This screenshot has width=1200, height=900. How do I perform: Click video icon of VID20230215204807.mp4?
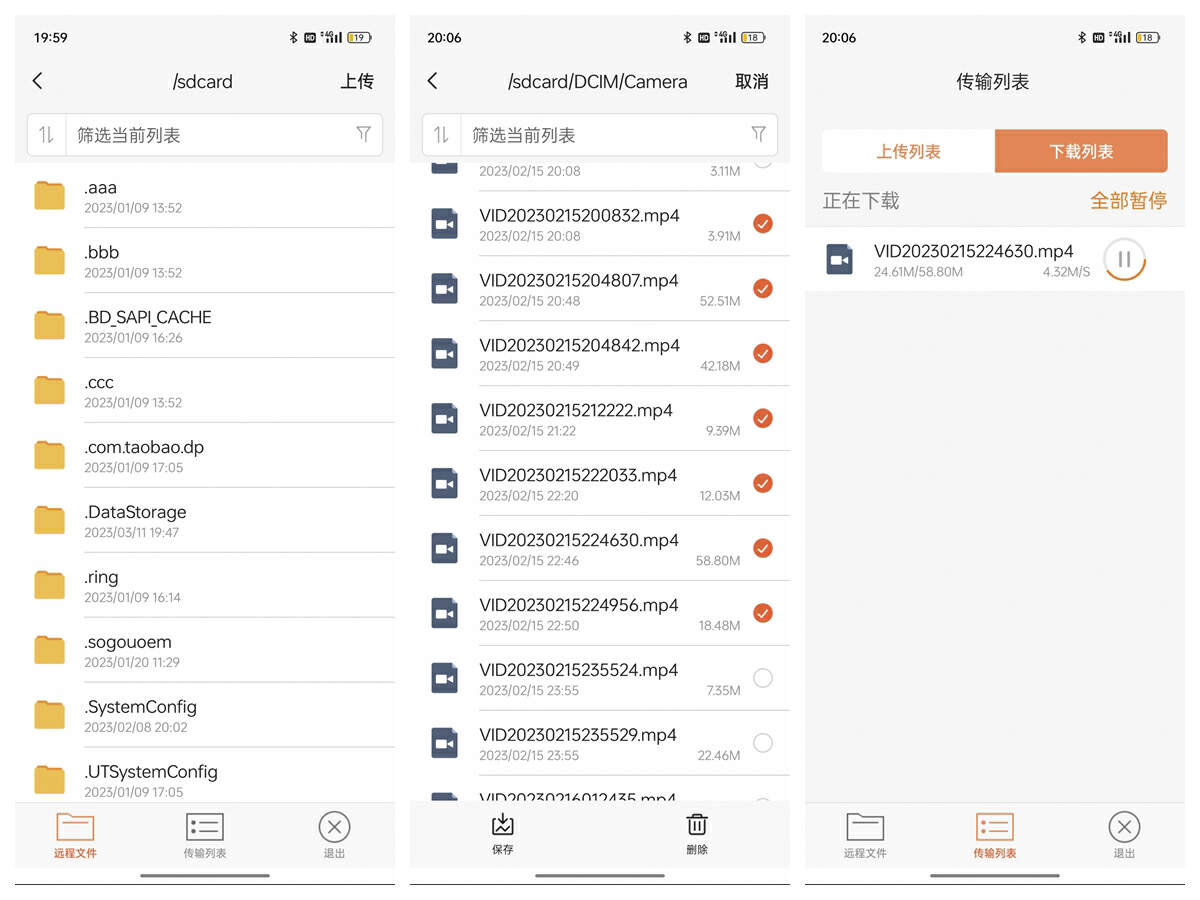pyautogui.click(x=445, y=288)
